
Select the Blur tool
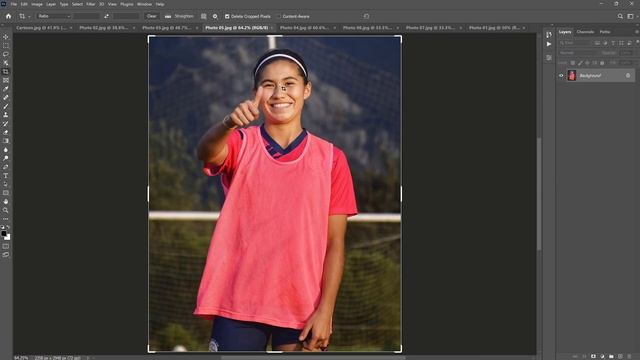click(x=6, y=150)
